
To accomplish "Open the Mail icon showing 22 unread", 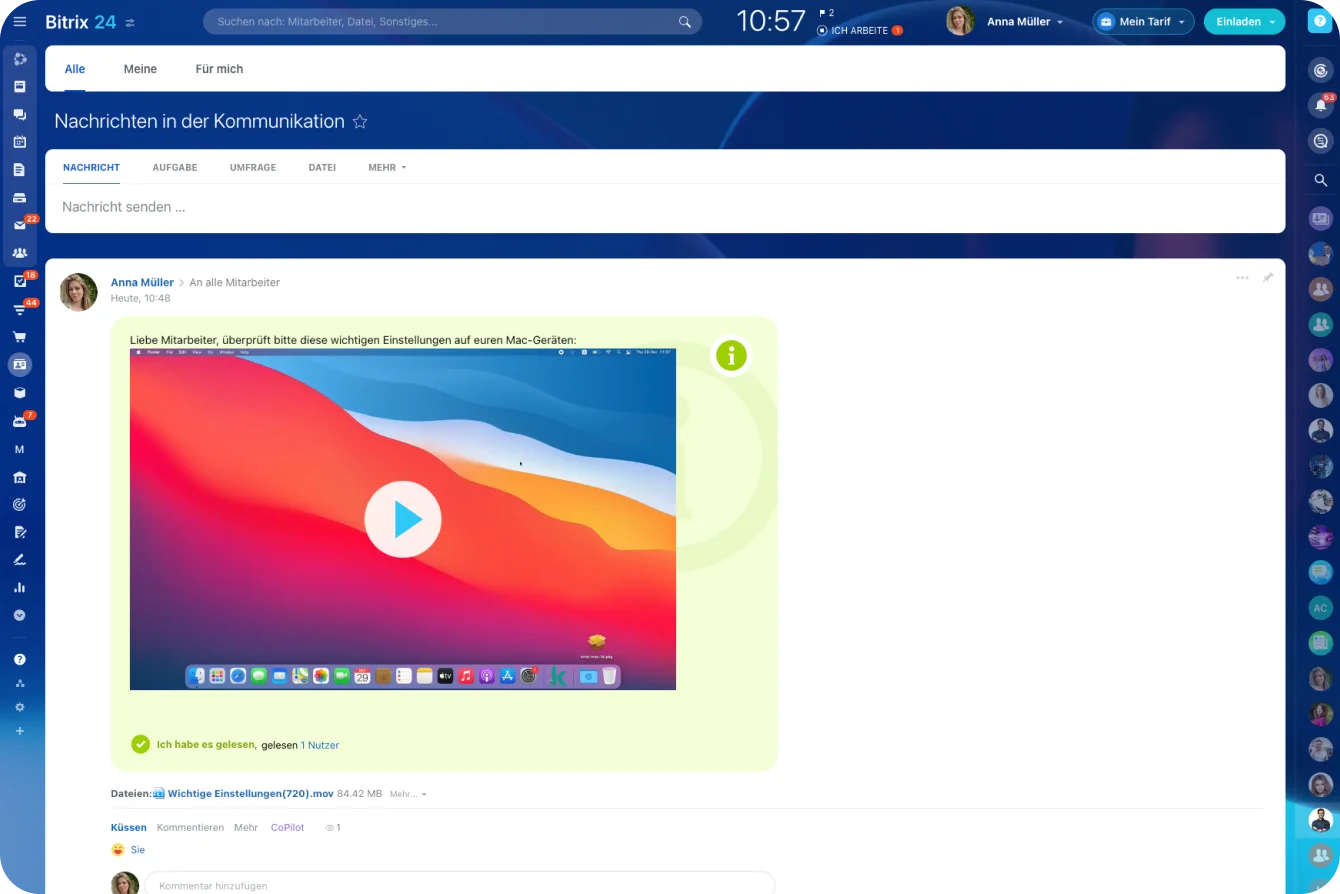I will click(20, 225).
